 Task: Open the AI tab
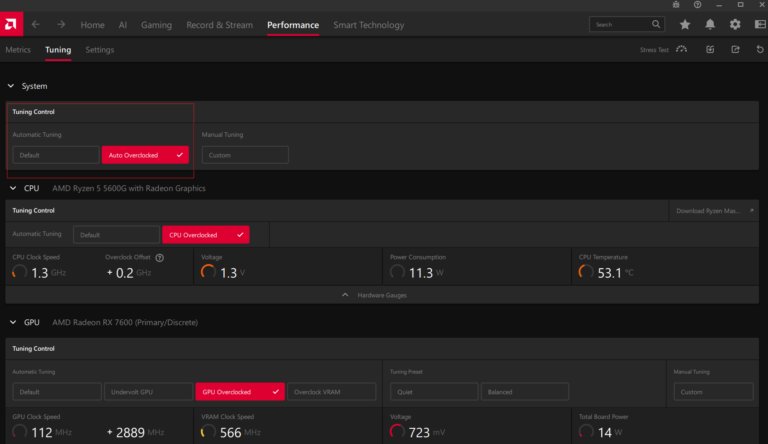coord(122,25)
